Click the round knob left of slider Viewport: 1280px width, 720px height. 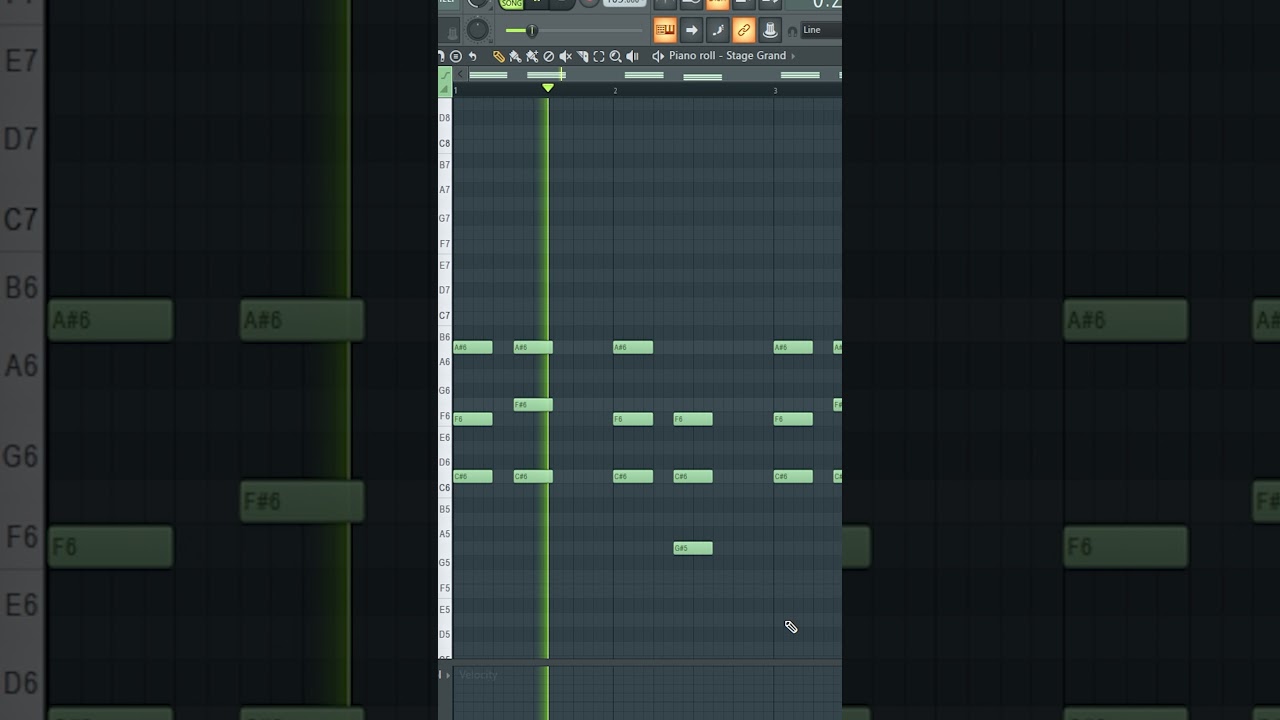point(478,30)
